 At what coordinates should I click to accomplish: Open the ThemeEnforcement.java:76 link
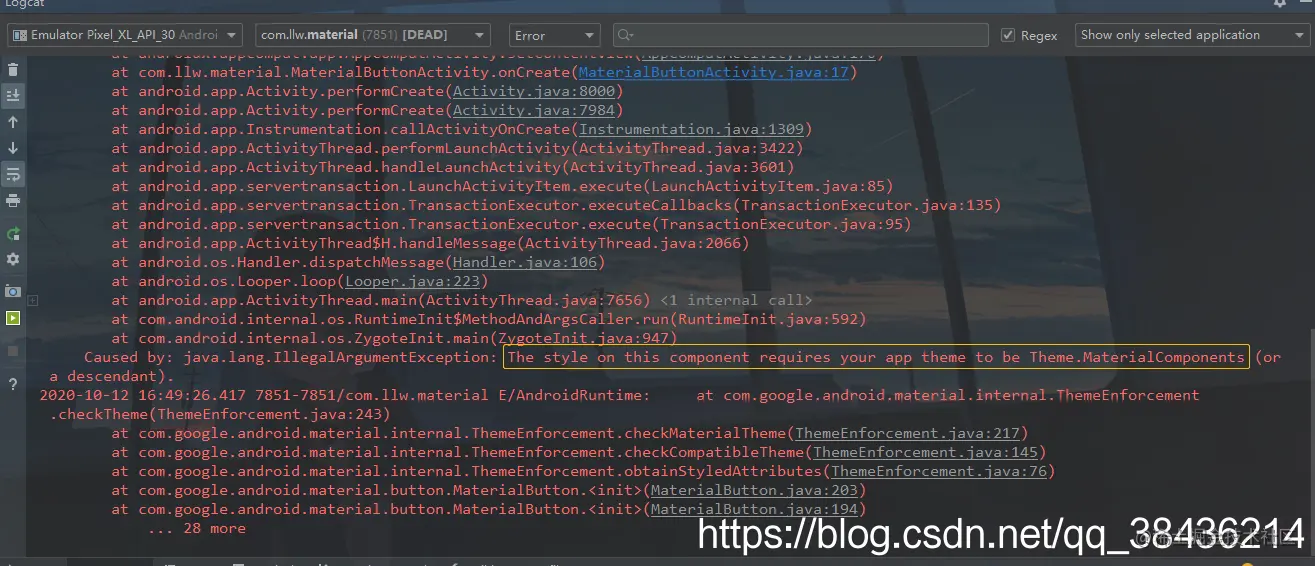click(x=939, y=471)
